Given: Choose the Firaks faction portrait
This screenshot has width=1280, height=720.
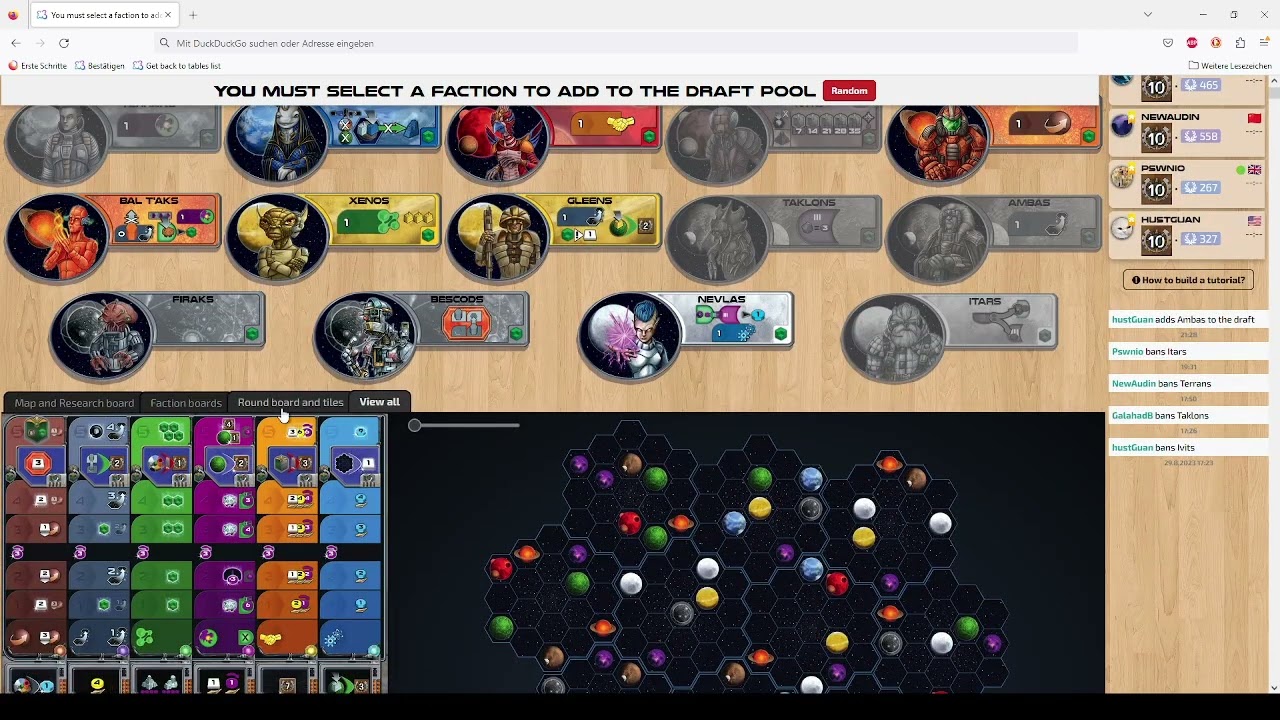Looking at the screenshot, I should [102, 336].
